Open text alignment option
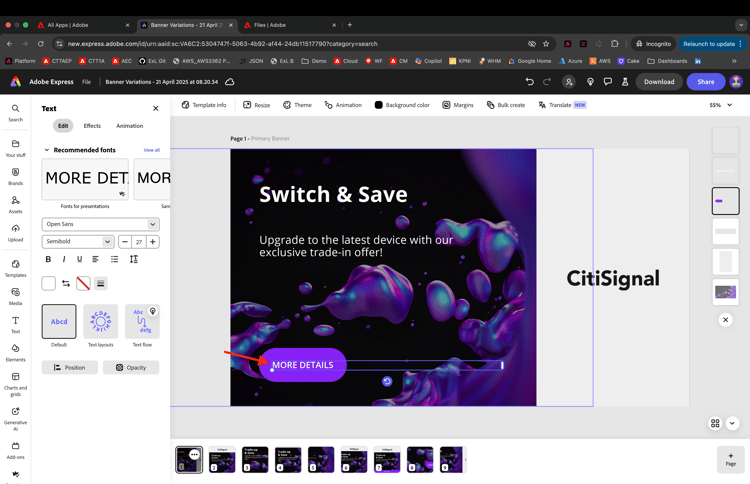 click(96, 259)
